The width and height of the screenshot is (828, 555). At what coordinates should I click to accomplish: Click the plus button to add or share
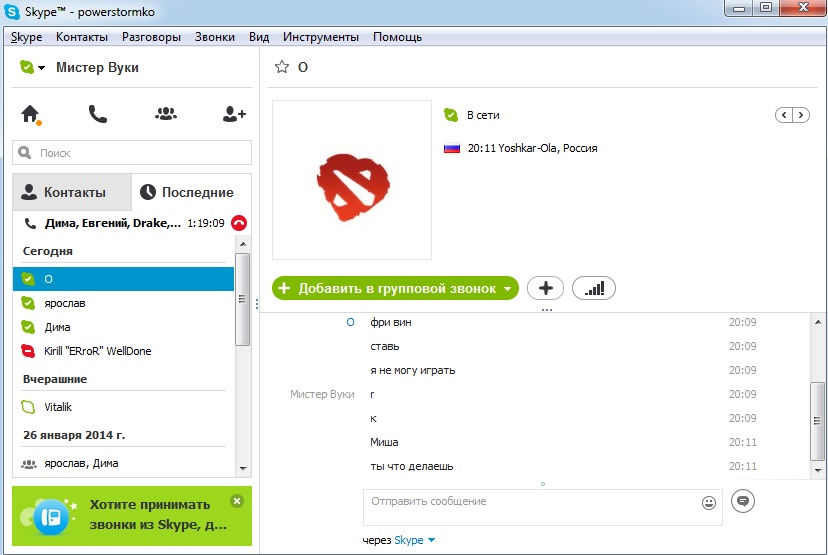(545, 288)
